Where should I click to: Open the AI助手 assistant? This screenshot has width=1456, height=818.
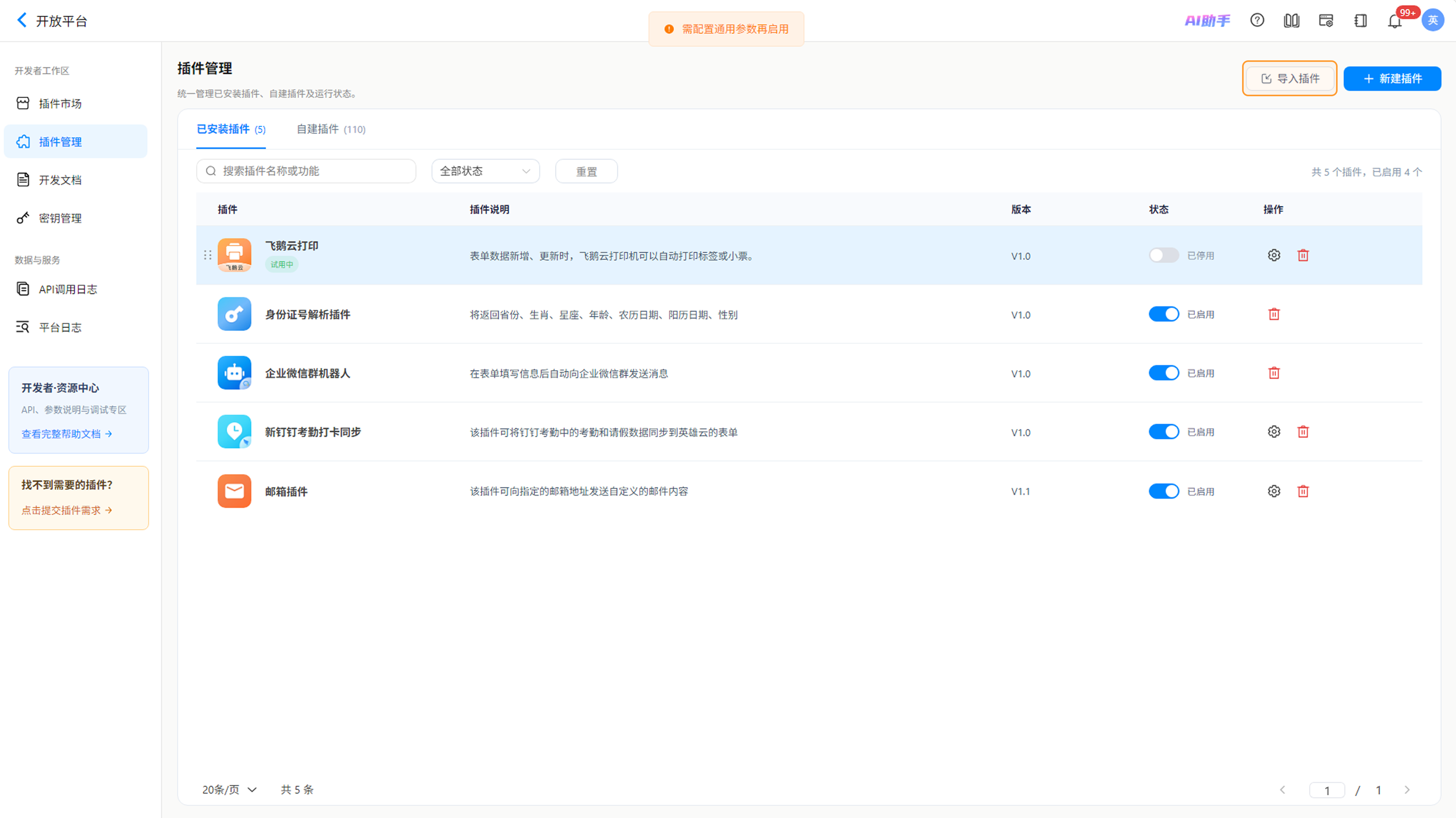point(1207,21)
